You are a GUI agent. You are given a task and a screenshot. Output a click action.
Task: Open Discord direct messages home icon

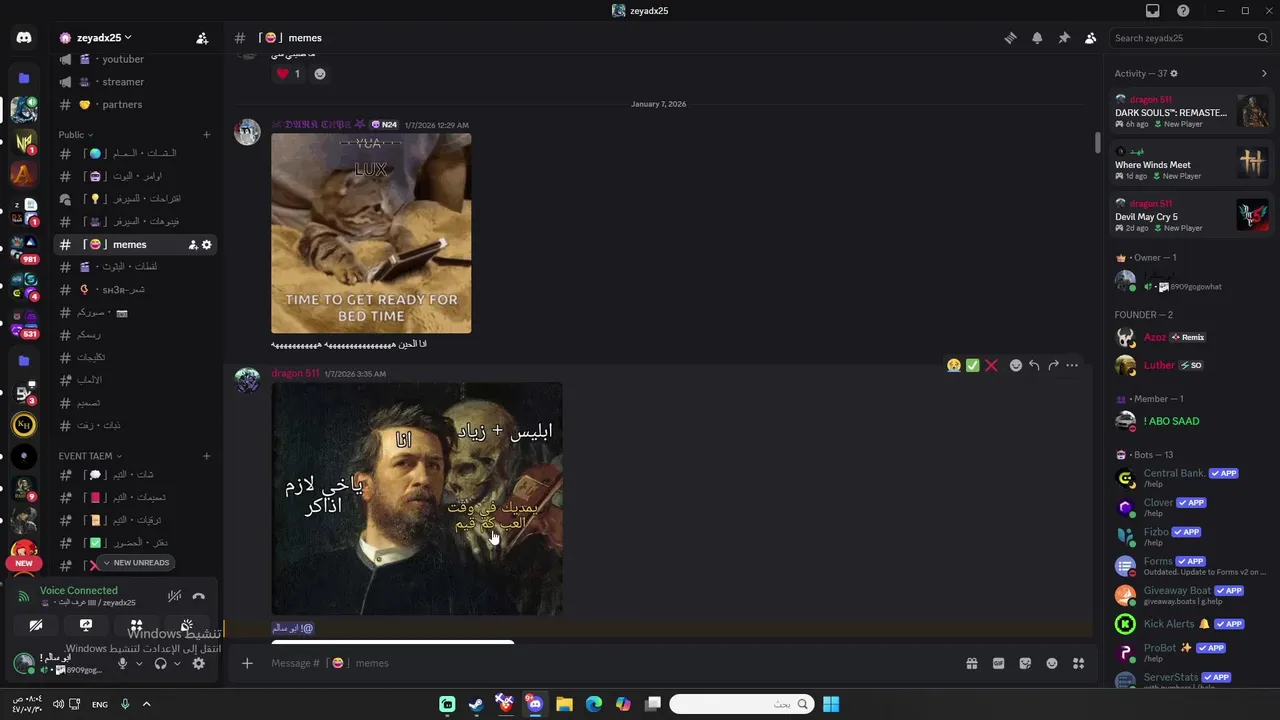point(24,38)
